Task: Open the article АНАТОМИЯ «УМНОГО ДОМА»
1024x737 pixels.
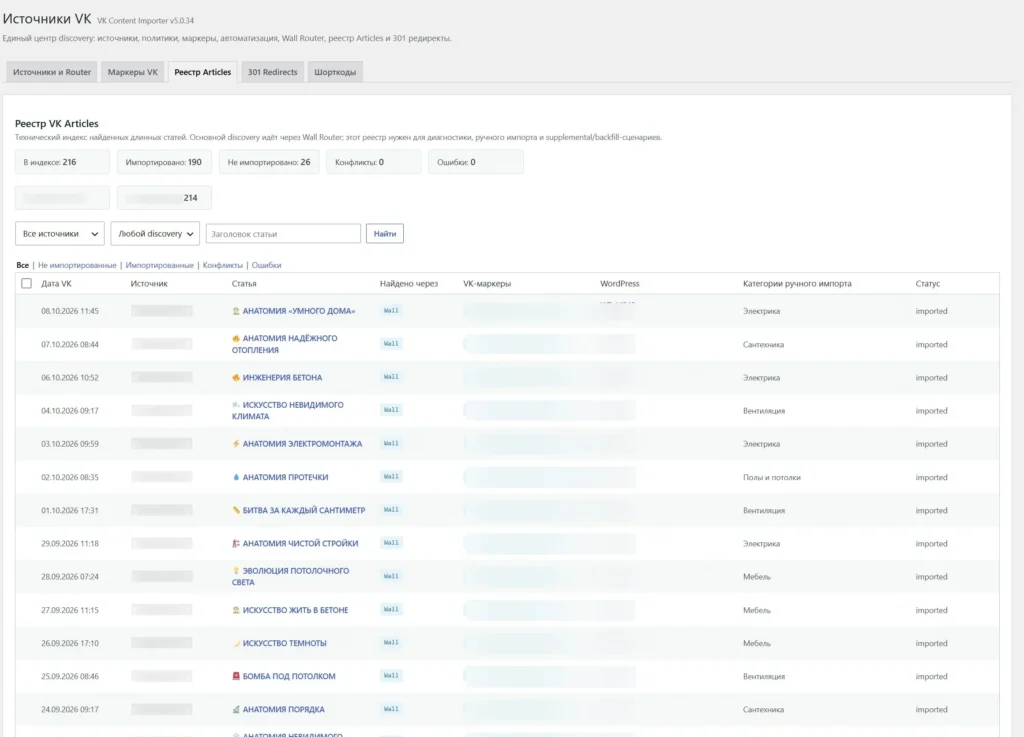Action: (x=299, y=311)
